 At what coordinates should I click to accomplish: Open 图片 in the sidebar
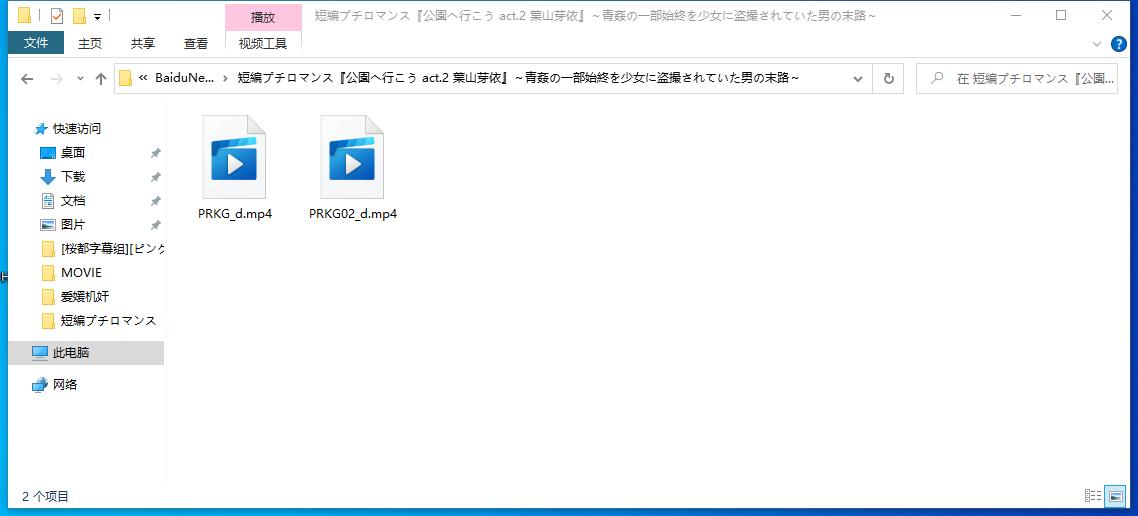coord(73,224)
